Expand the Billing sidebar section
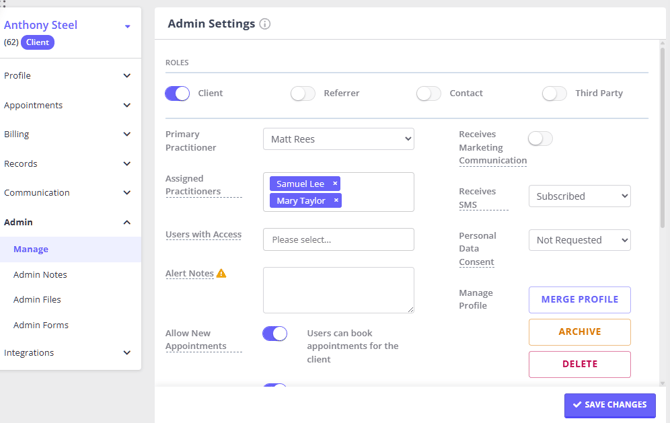Image resolution: width=670 pixels, height=423 pixels. pos(70,134)
